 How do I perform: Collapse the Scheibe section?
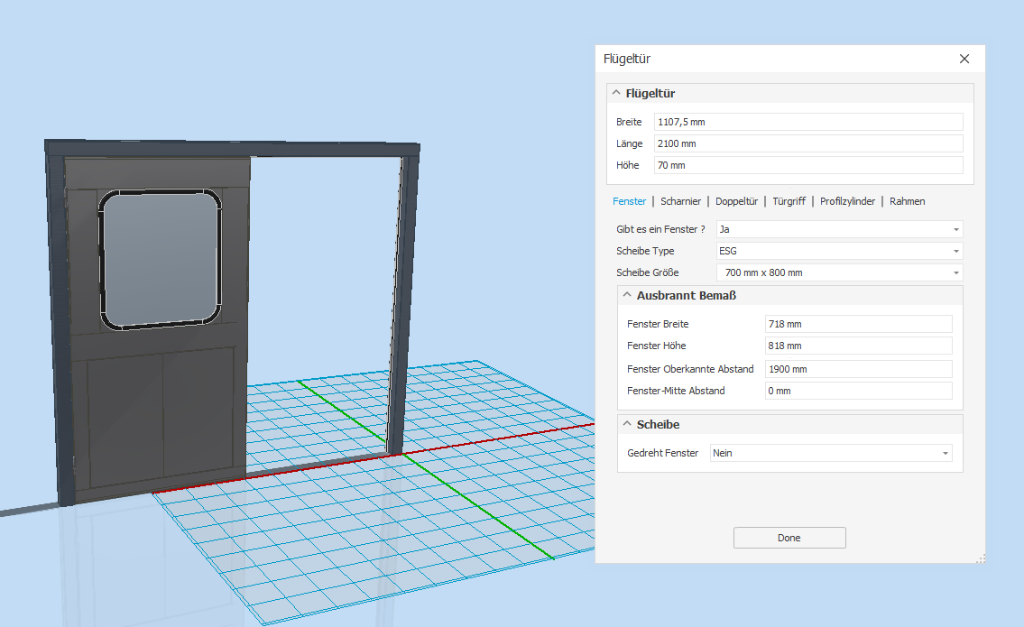tap(627, 425)
